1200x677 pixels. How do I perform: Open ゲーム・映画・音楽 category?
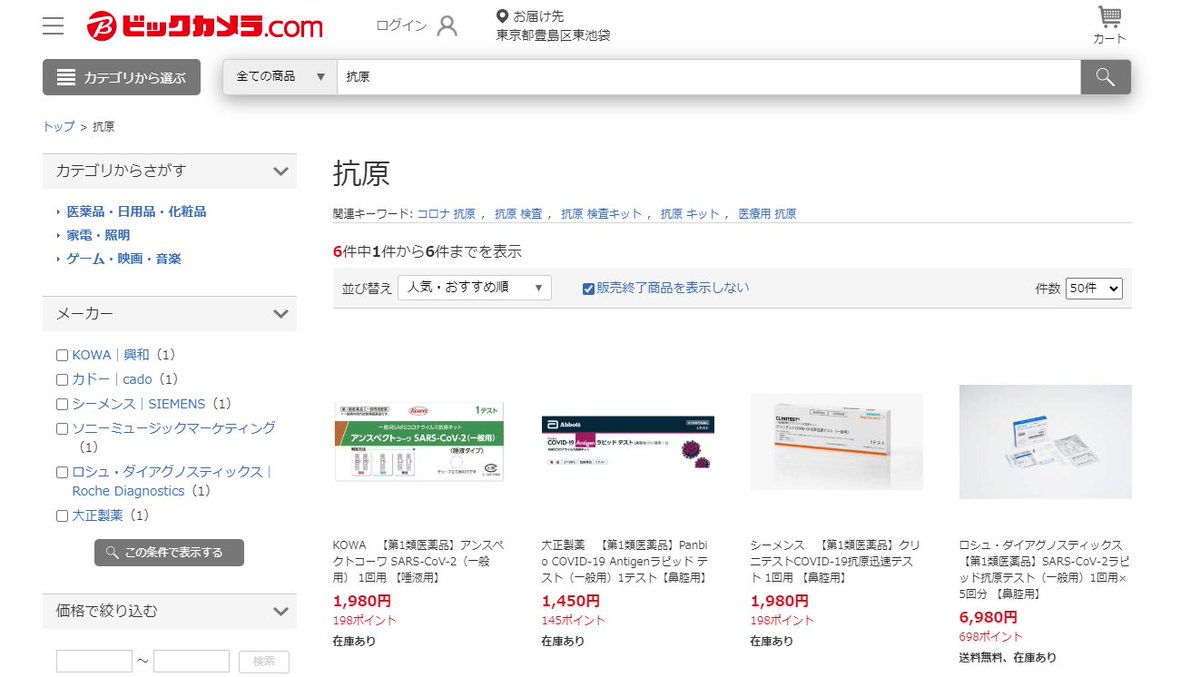(x=124, y=259)
